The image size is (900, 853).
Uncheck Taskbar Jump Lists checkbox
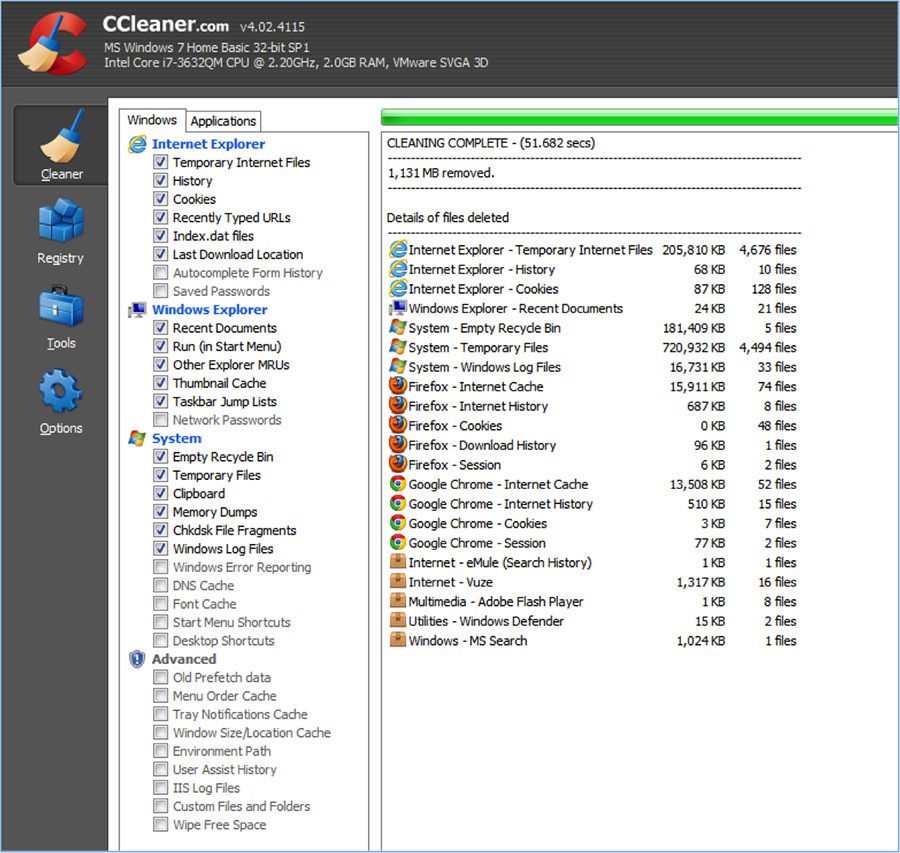pos(161,401)
